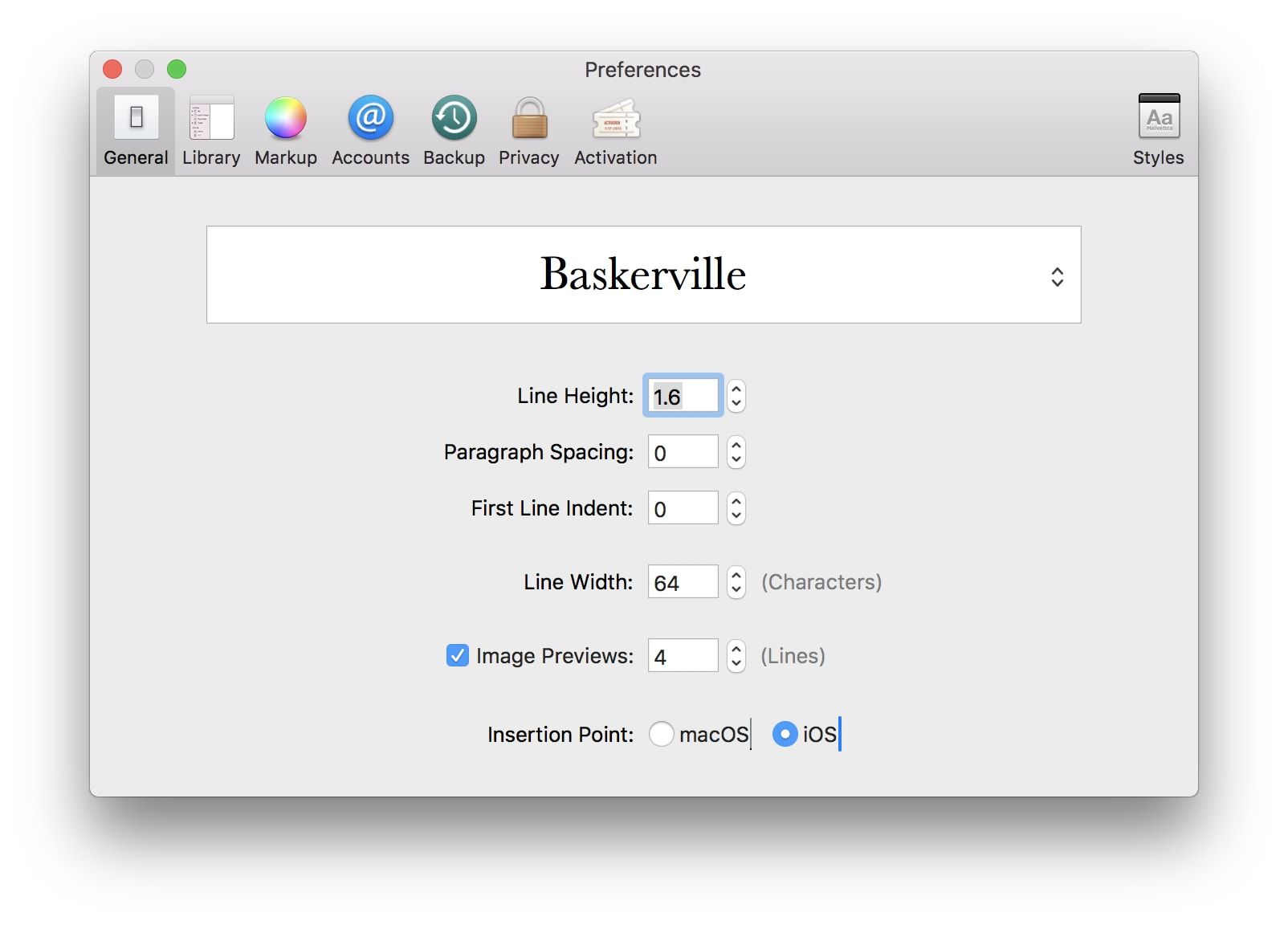Show the Privacy padlock preferences
The height and width of the screenshot is (925, 1288).
click(528, 131)
